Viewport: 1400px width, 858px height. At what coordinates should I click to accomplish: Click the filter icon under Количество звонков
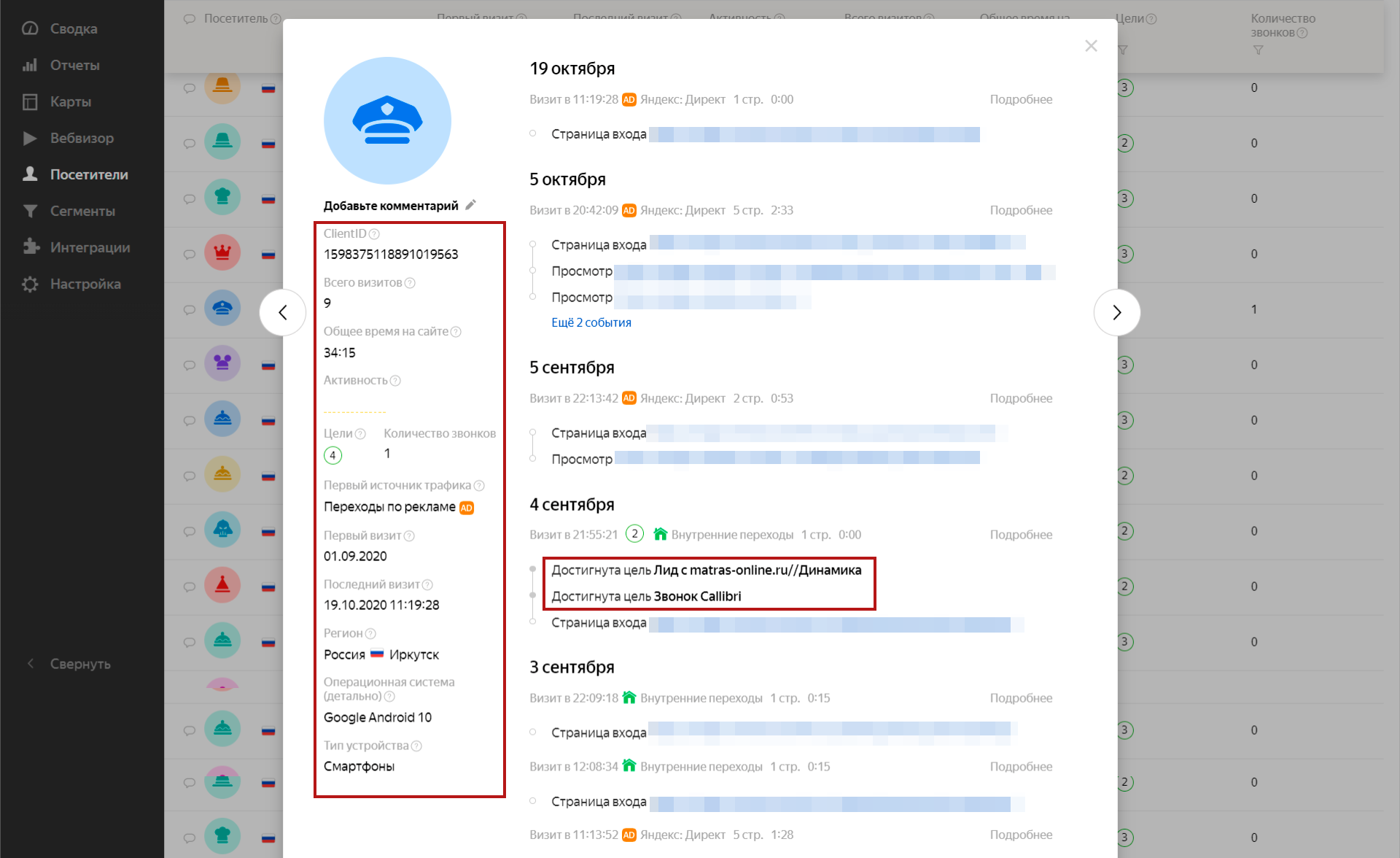(x=1258, y=50)
